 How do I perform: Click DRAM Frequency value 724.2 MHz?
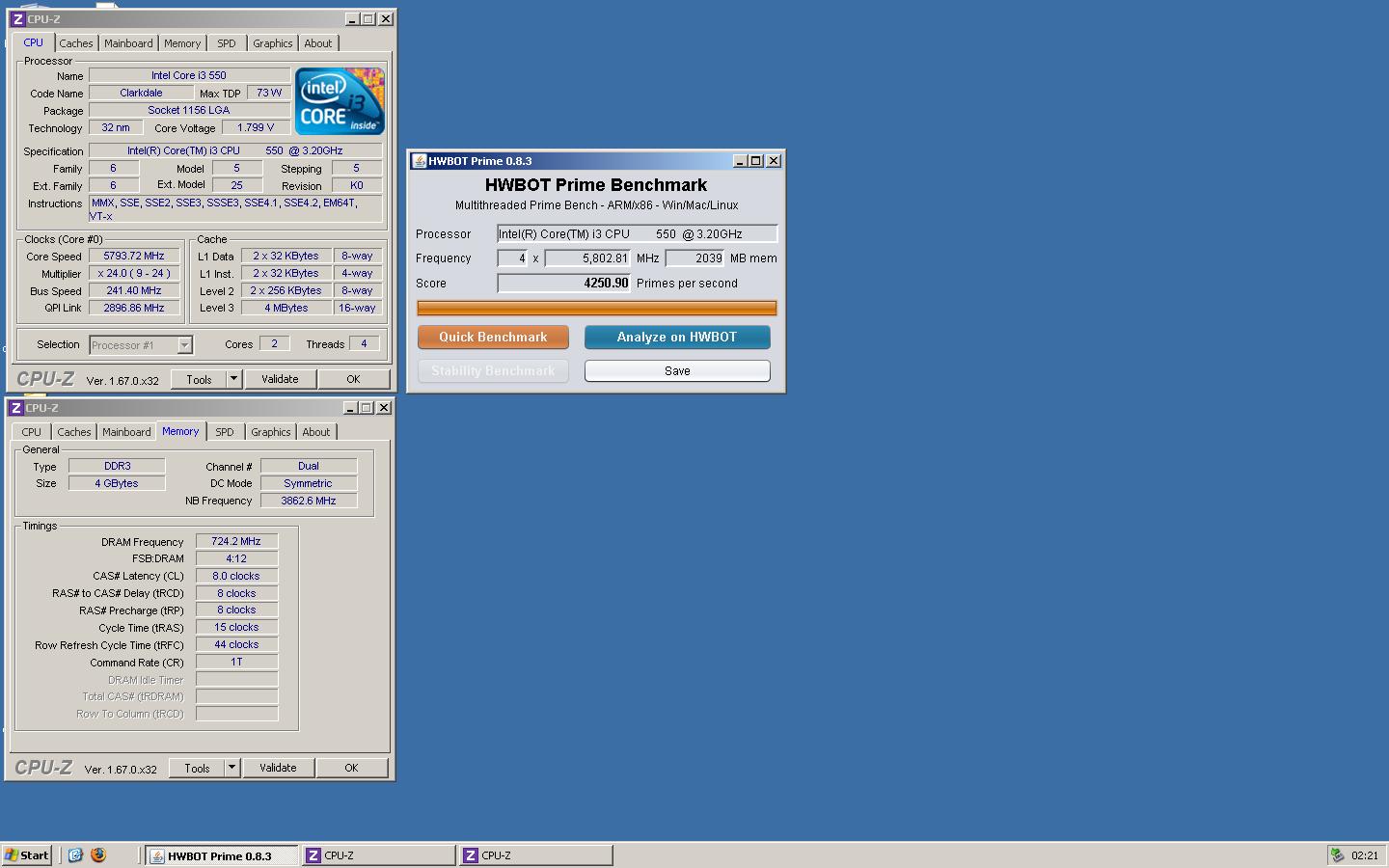click(236, 542)
